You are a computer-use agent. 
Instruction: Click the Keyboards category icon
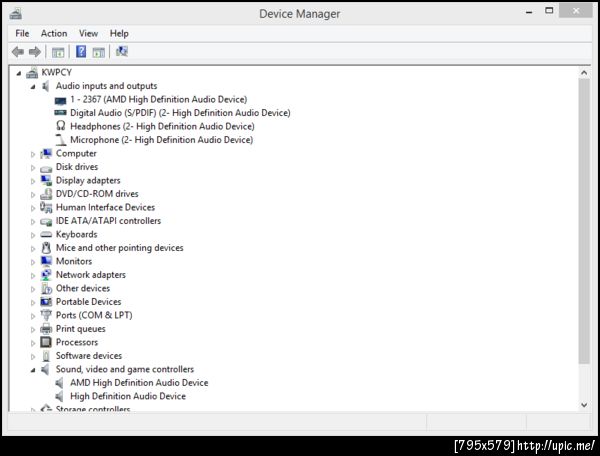point(46,235)
